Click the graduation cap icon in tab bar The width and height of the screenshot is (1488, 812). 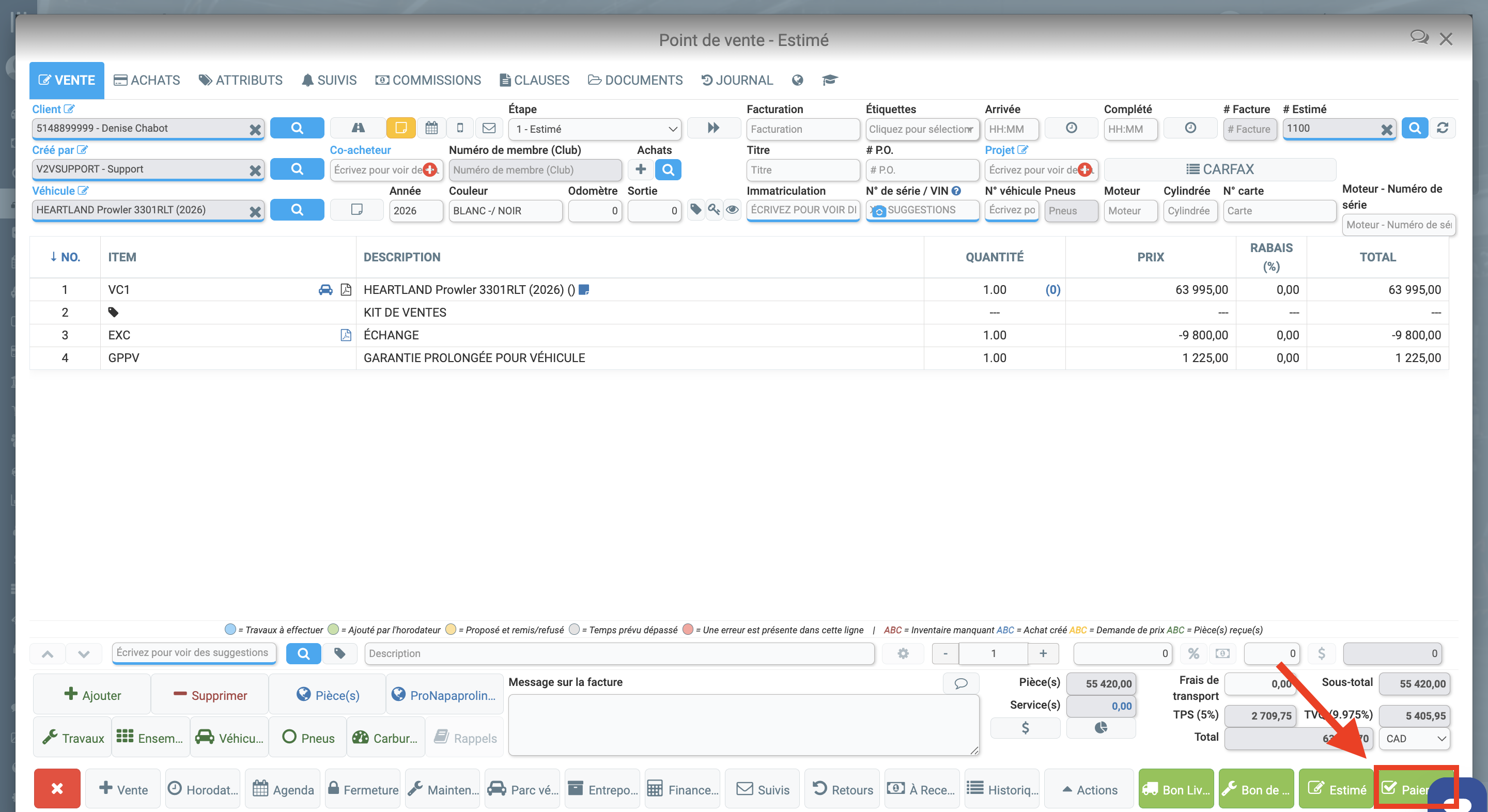[830, 80]
